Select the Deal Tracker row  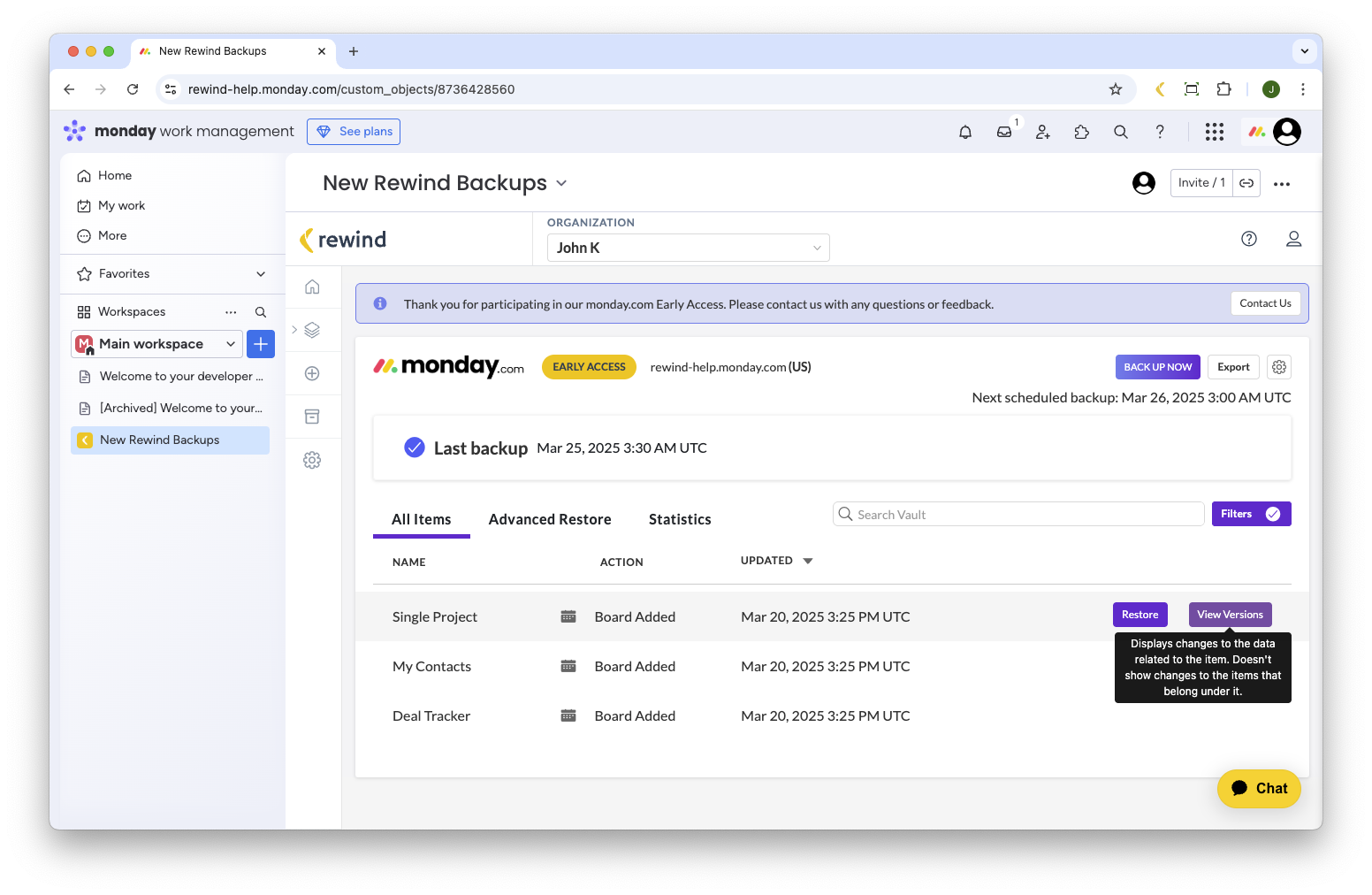[832, 716]
